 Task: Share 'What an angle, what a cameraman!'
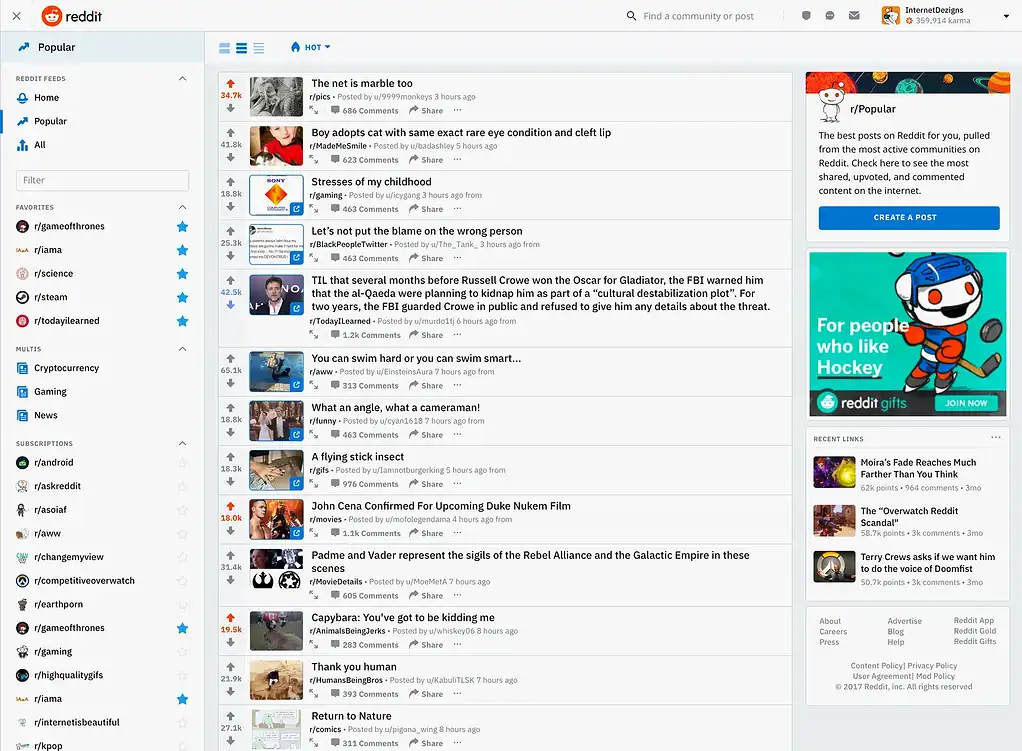pyautogui.click(x=426, y=435)
